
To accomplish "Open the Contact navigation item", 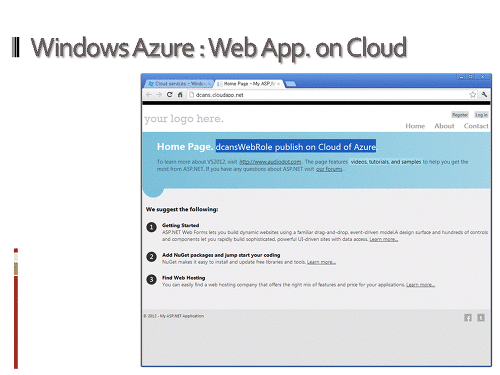I will pos(476,126).
